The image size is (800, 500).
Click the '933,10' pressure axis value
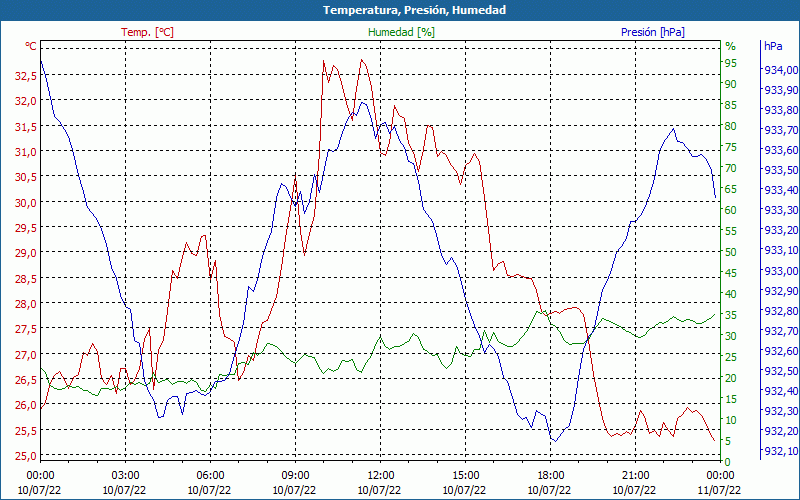click(781, 250)
